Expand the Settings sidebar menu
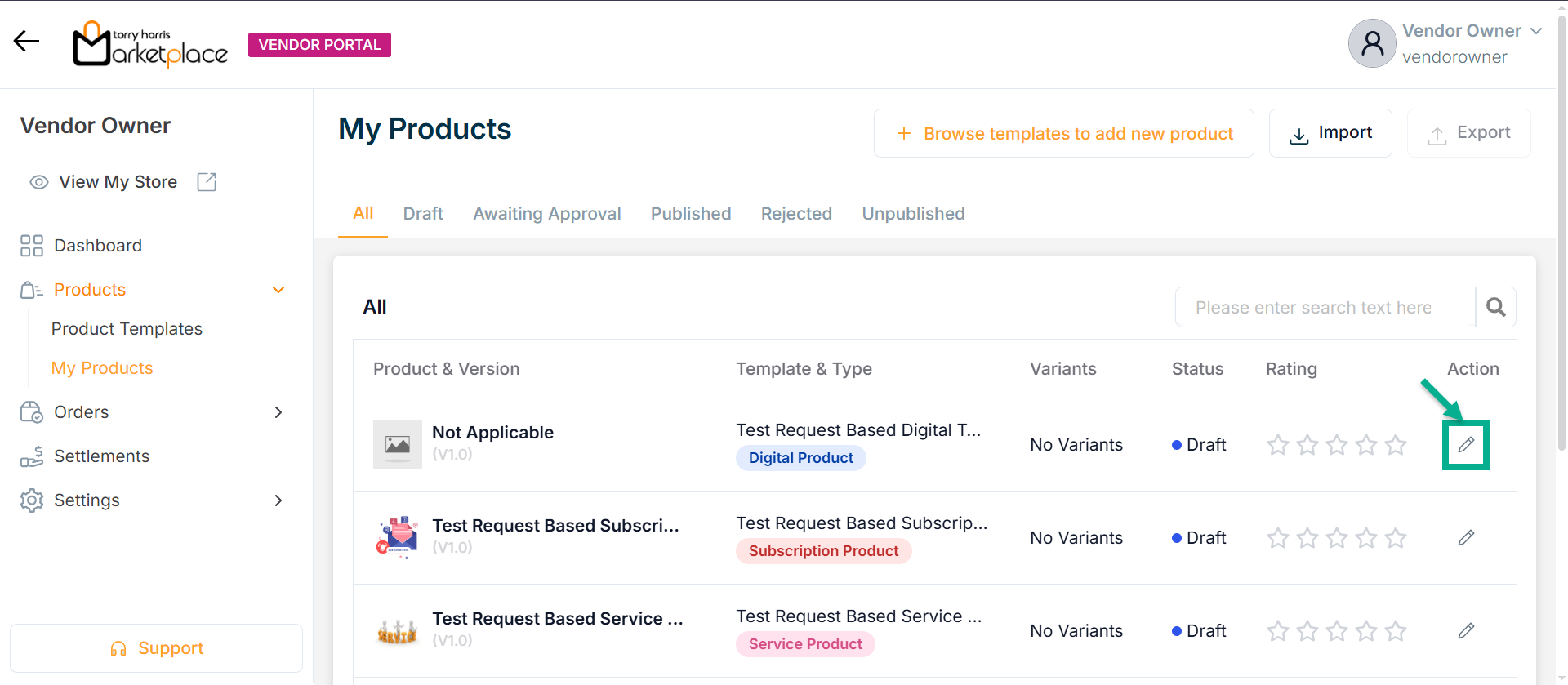Image resolution: width=1568 pixels, height=685 pixels. (278, 500)
